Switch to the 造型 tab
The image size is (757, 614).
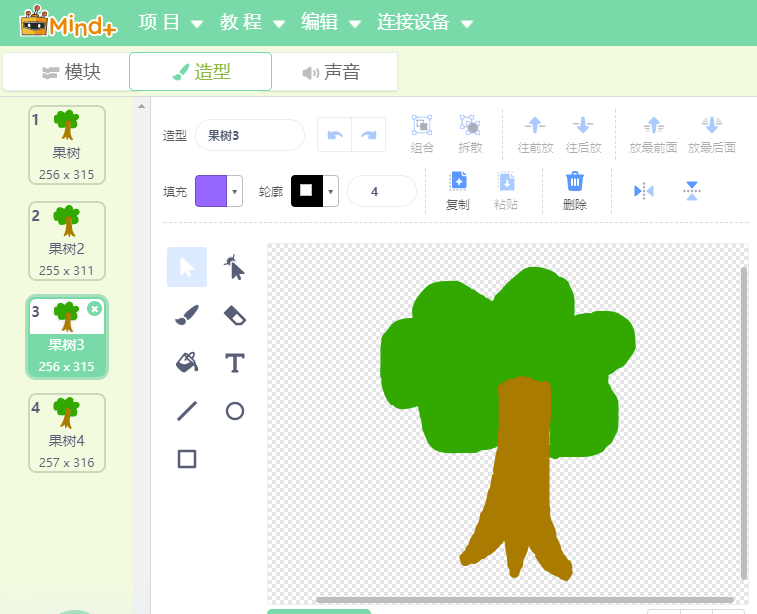click(200, 72)
